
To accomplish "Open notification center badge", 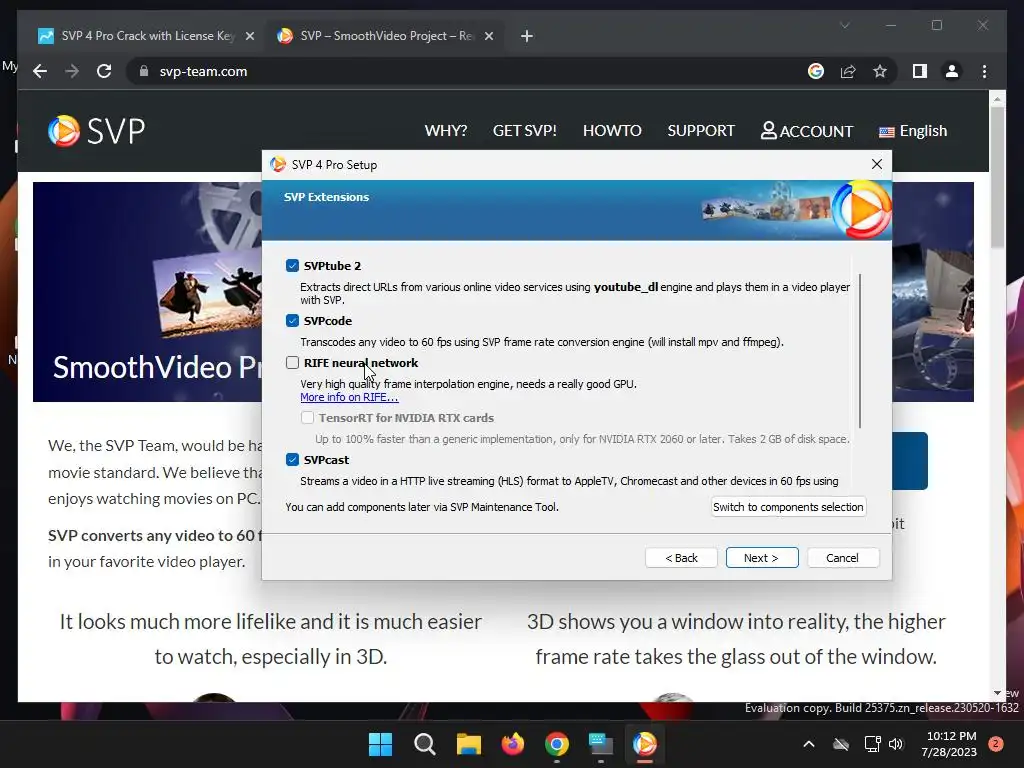I will point(995,744).
